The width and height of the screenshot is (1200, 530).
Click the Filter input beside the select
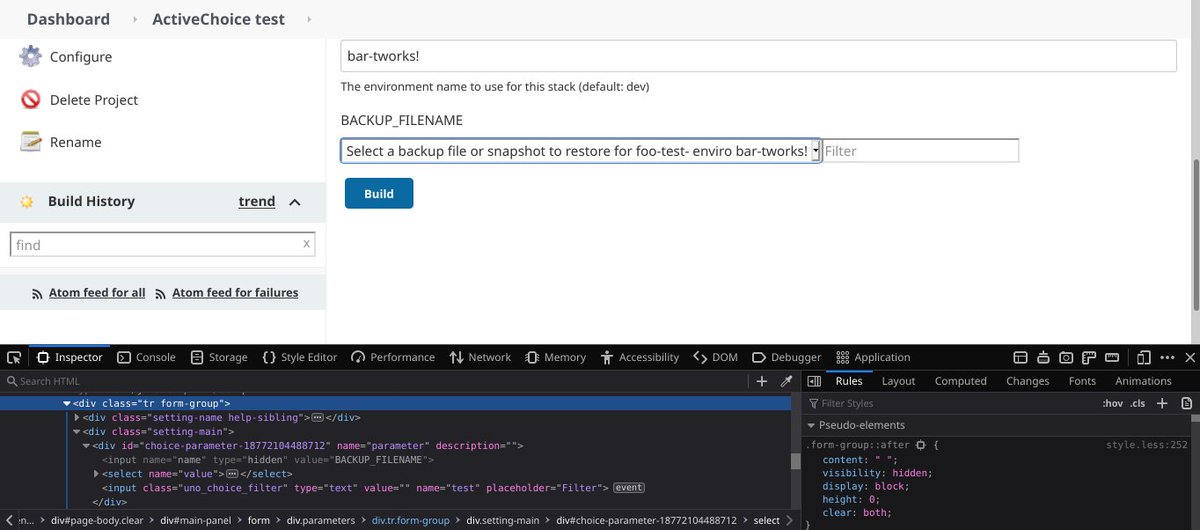pyautogui.click(x=920, y=151)
